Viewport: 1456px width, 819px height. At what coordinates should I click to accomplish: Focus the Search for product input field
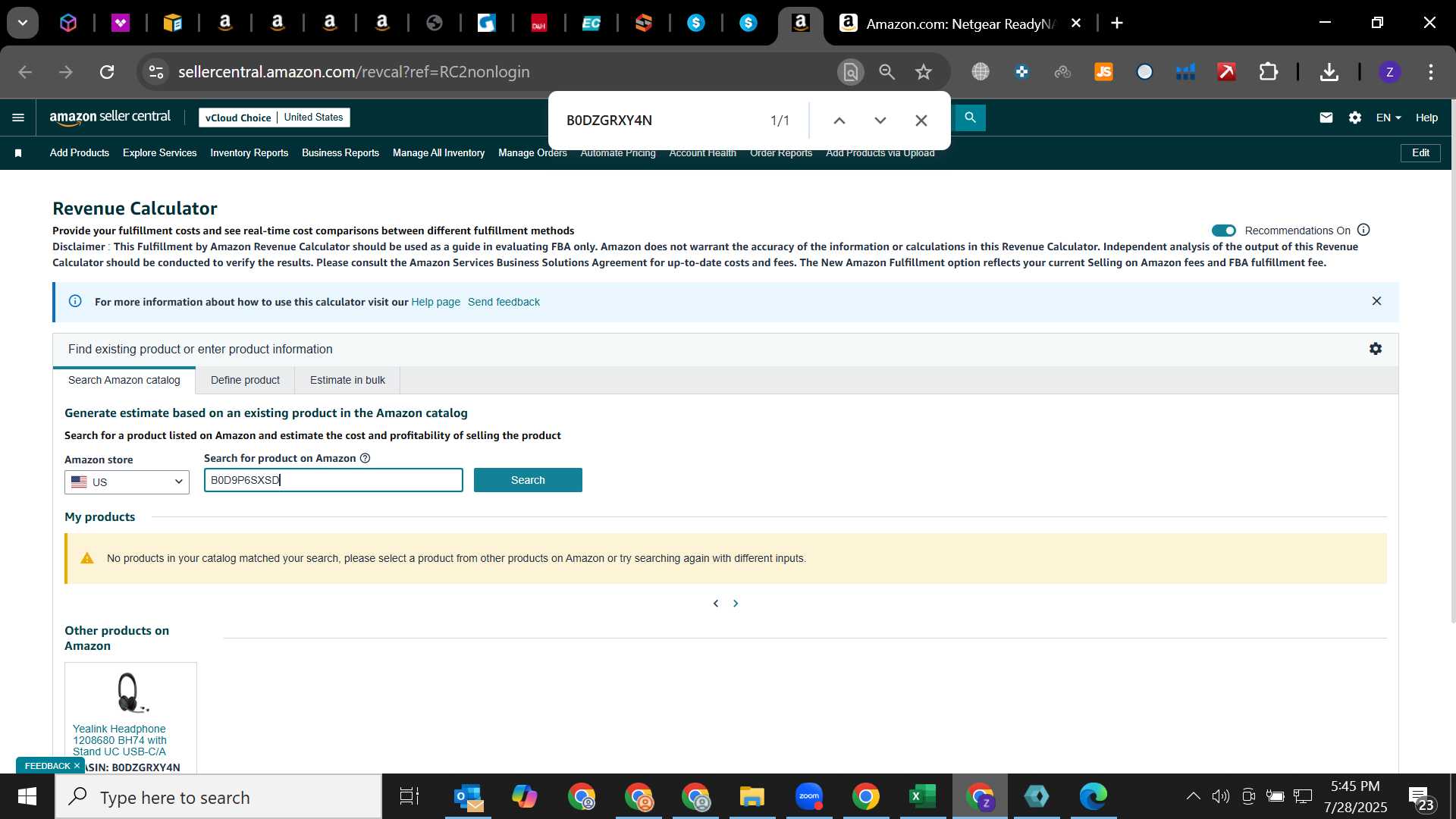click(334, 480)
